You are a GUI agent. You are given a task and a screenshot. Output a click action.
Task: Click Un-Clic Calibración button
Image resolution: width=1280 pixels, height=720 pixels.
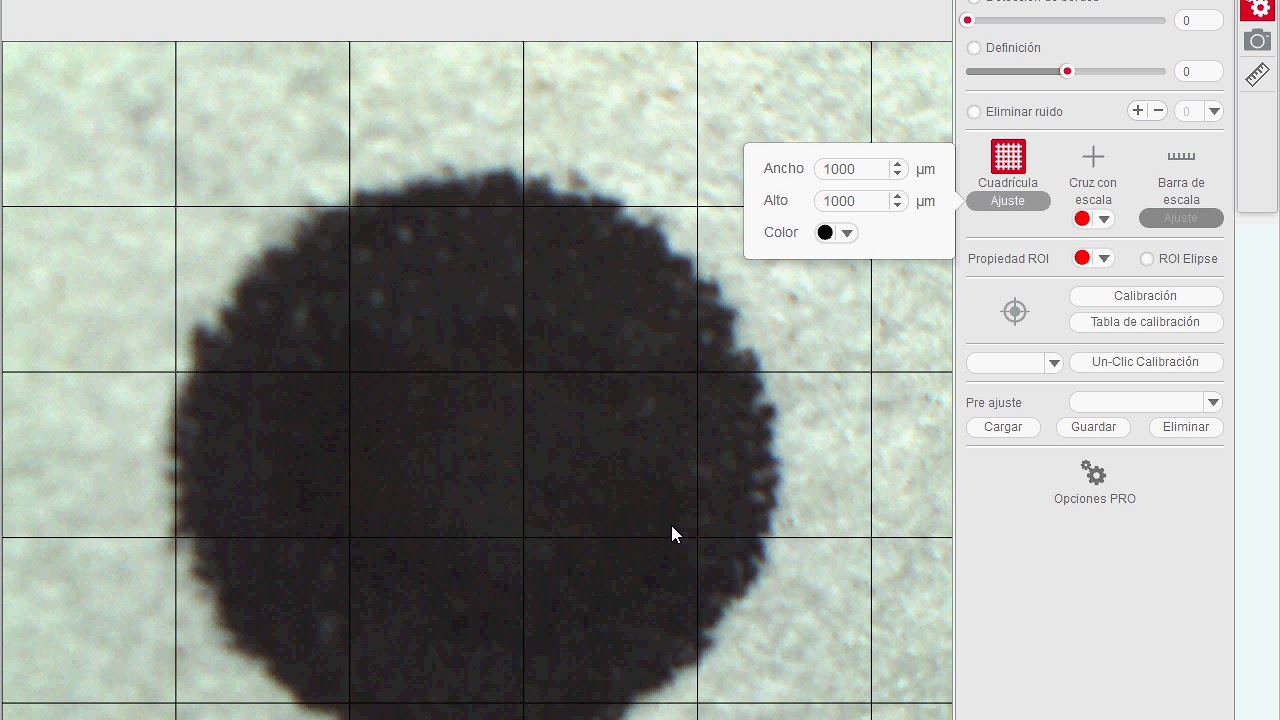point(1146,362)
